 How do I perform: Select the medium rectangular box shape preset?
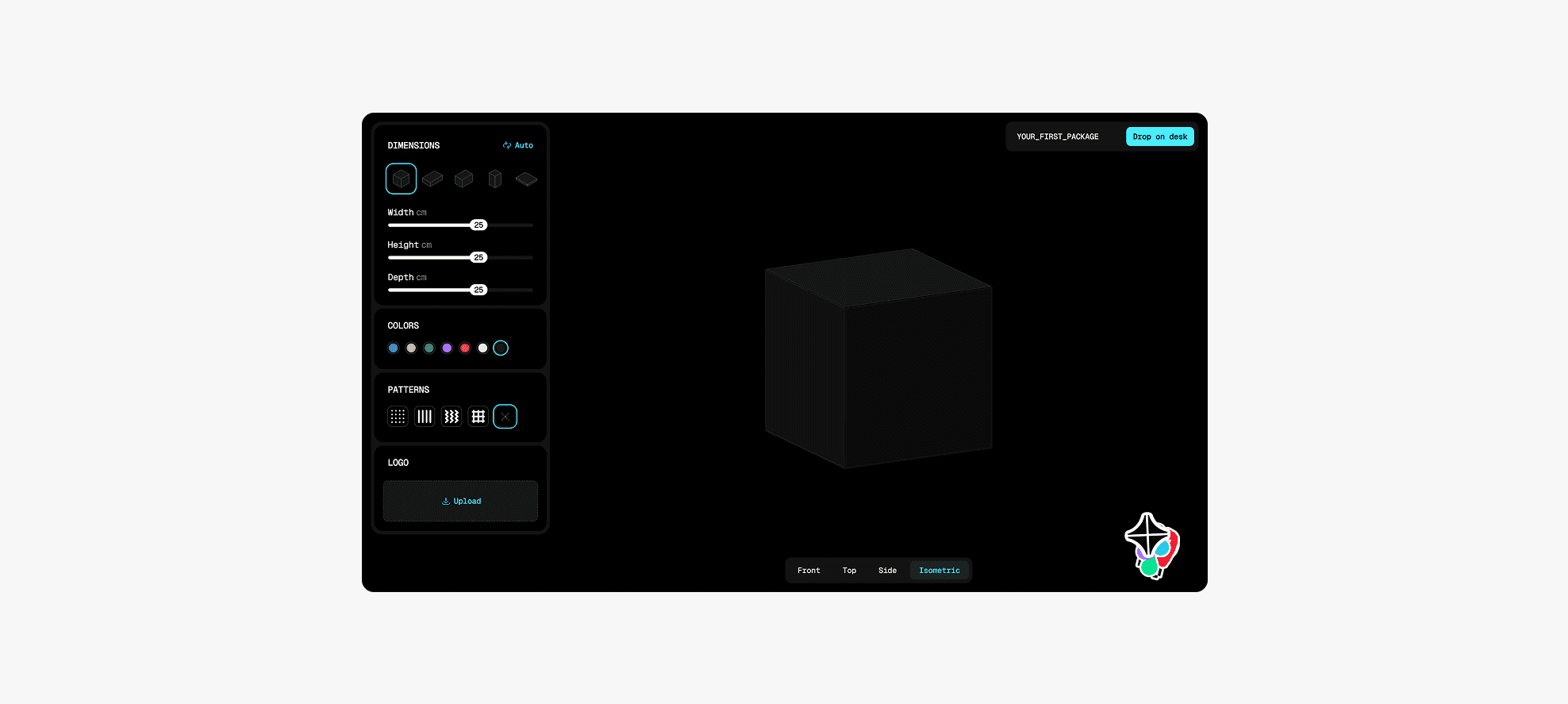click(463, 179)
